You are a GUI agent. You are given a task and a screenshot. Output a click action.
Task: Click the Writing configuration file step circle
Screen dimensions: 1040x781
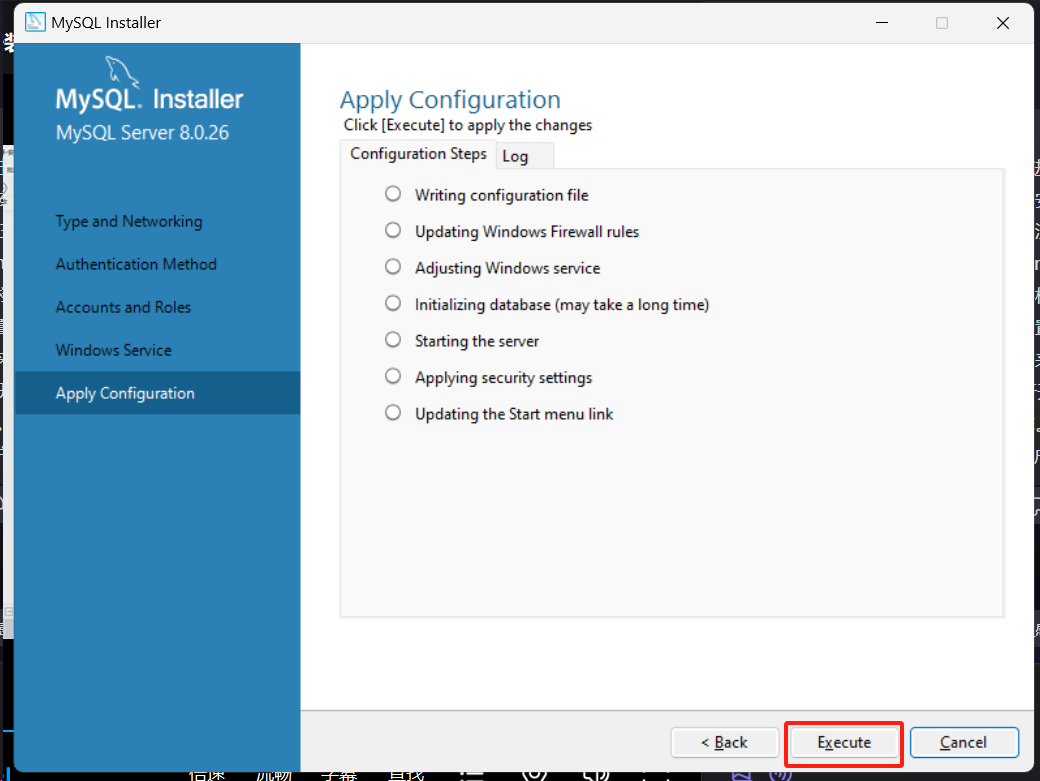click(393, 194)
